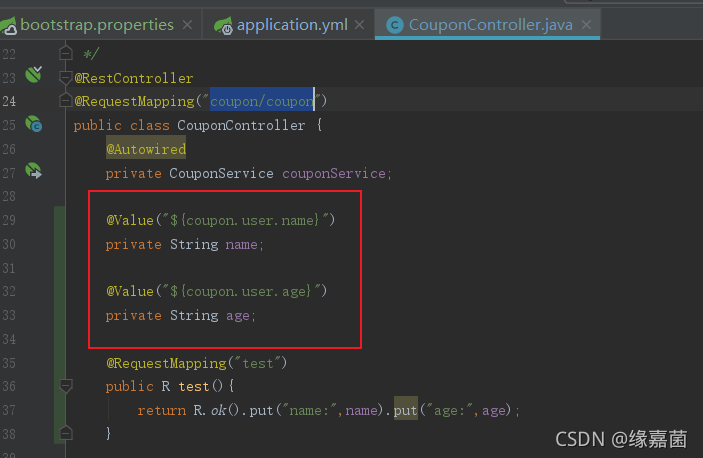Click the ${coupon.user.age} value string

tap(240, 291)
